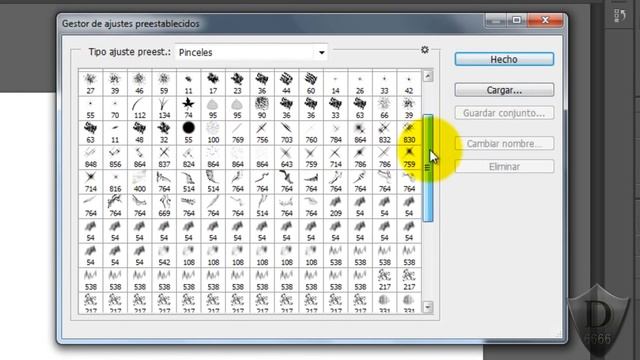Open the History panel icon in Photoshop

point(620,16)
